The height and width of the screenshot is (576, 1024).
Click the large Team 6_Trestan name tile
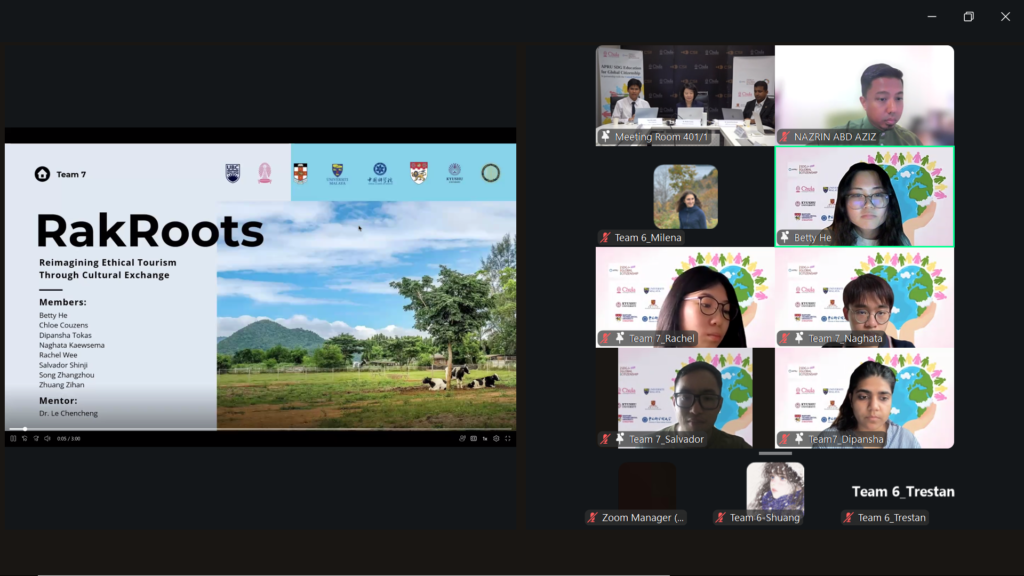point(903,491)
